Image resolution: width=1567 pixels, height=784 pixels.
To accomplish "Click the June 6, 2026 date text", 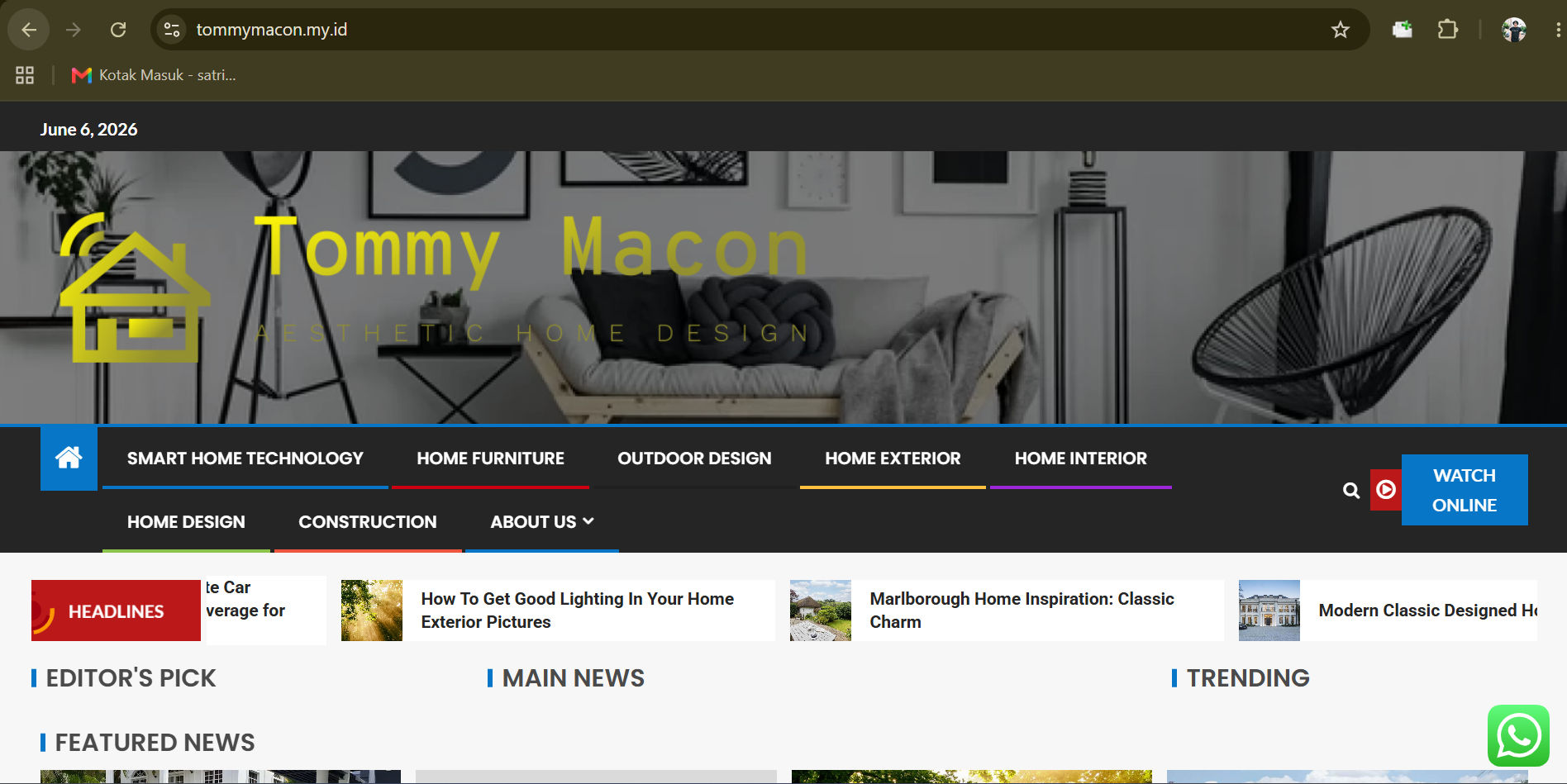I will (89, 130).
